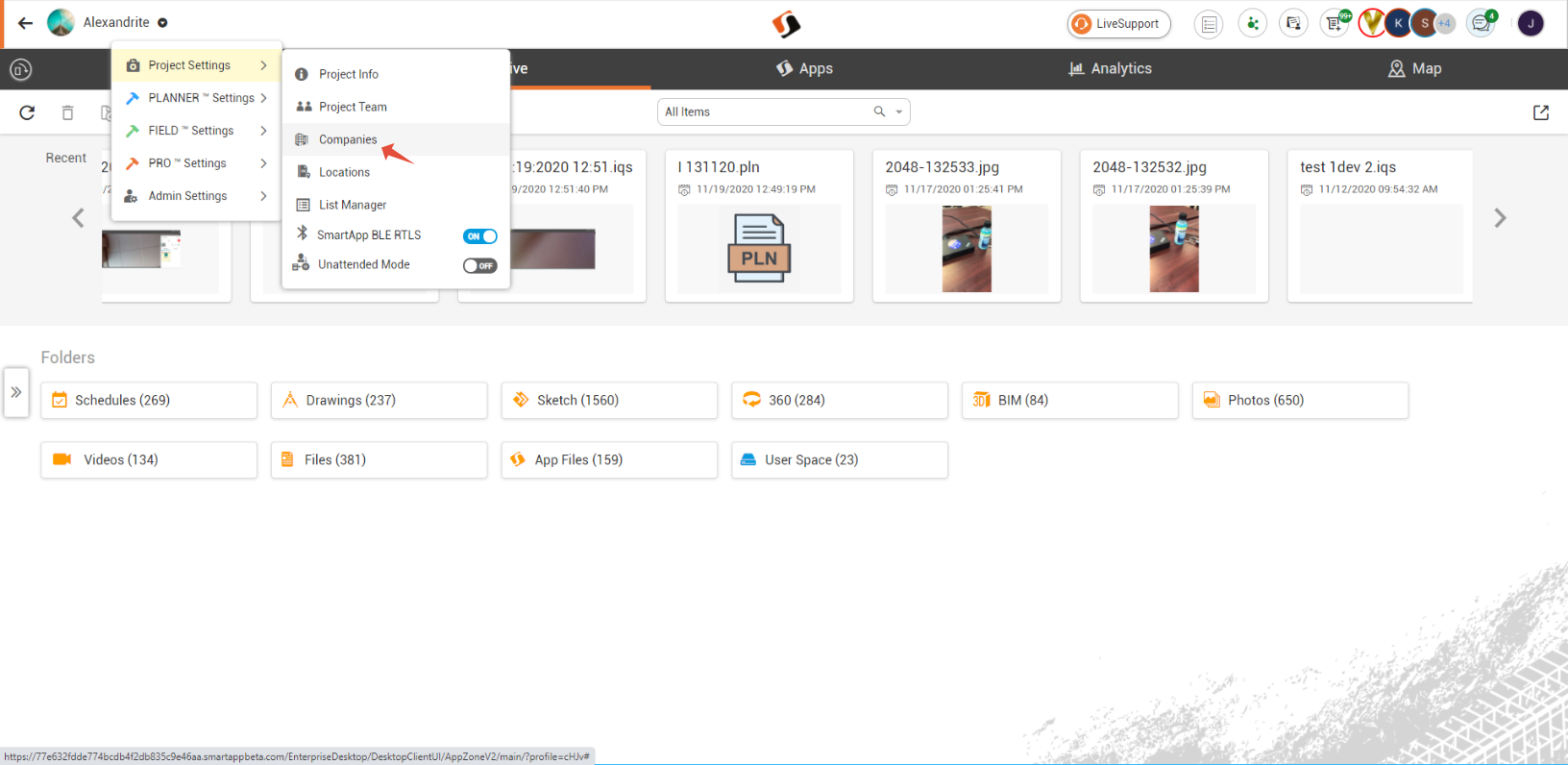1568x765 pixels.
Task: Switch to the Analytics tab
Action: click(1110, 68)
